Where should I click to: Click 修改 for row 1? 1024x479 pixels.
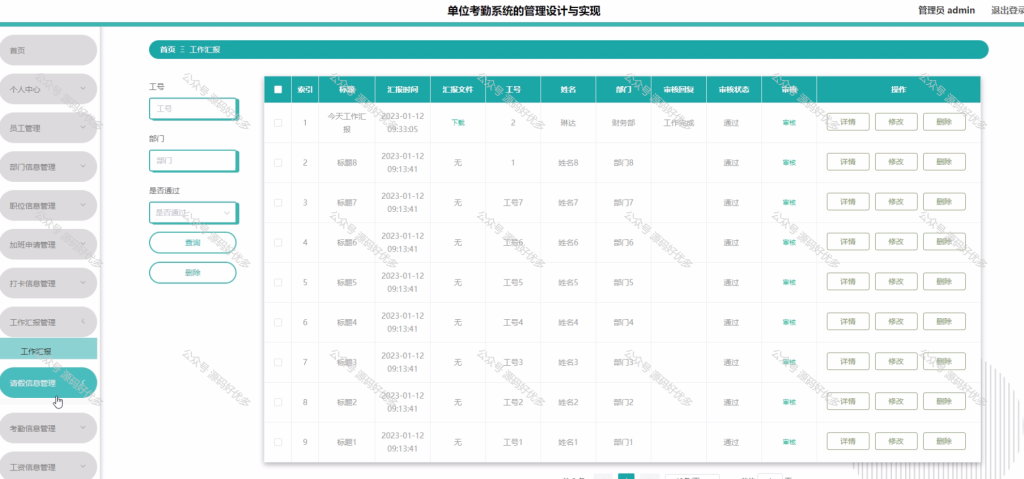896,122
